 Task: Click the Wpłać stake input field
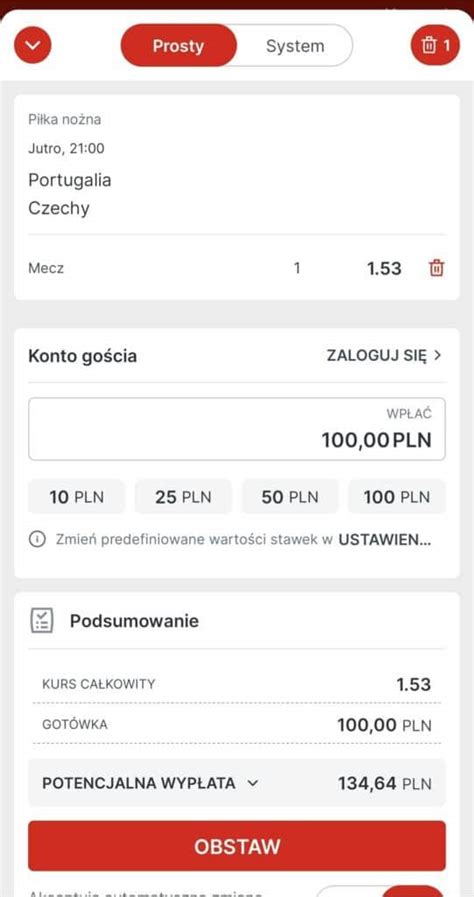237,428
